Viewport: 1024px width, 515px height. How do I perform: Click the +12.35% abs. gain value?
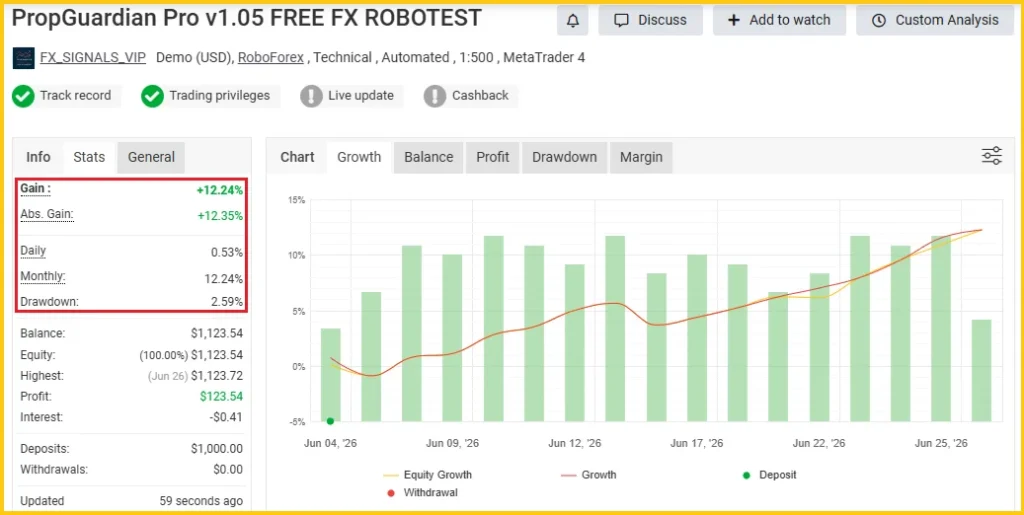219,215
